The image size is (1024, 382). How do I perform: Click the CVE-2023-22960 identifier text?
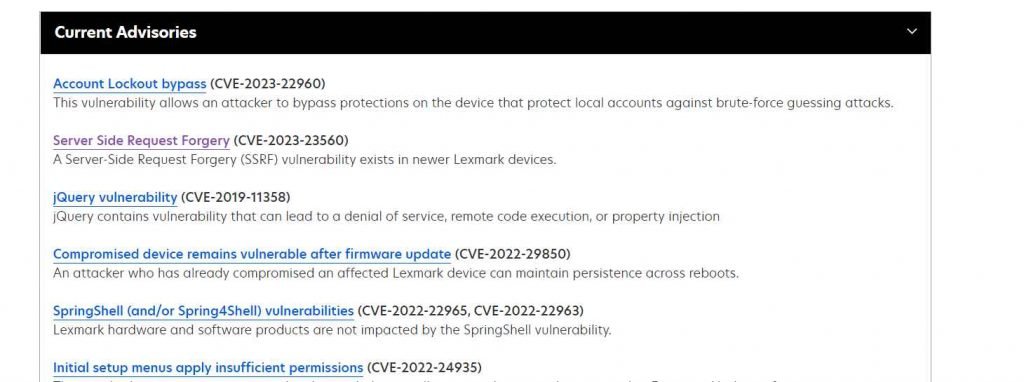(267, 84)
